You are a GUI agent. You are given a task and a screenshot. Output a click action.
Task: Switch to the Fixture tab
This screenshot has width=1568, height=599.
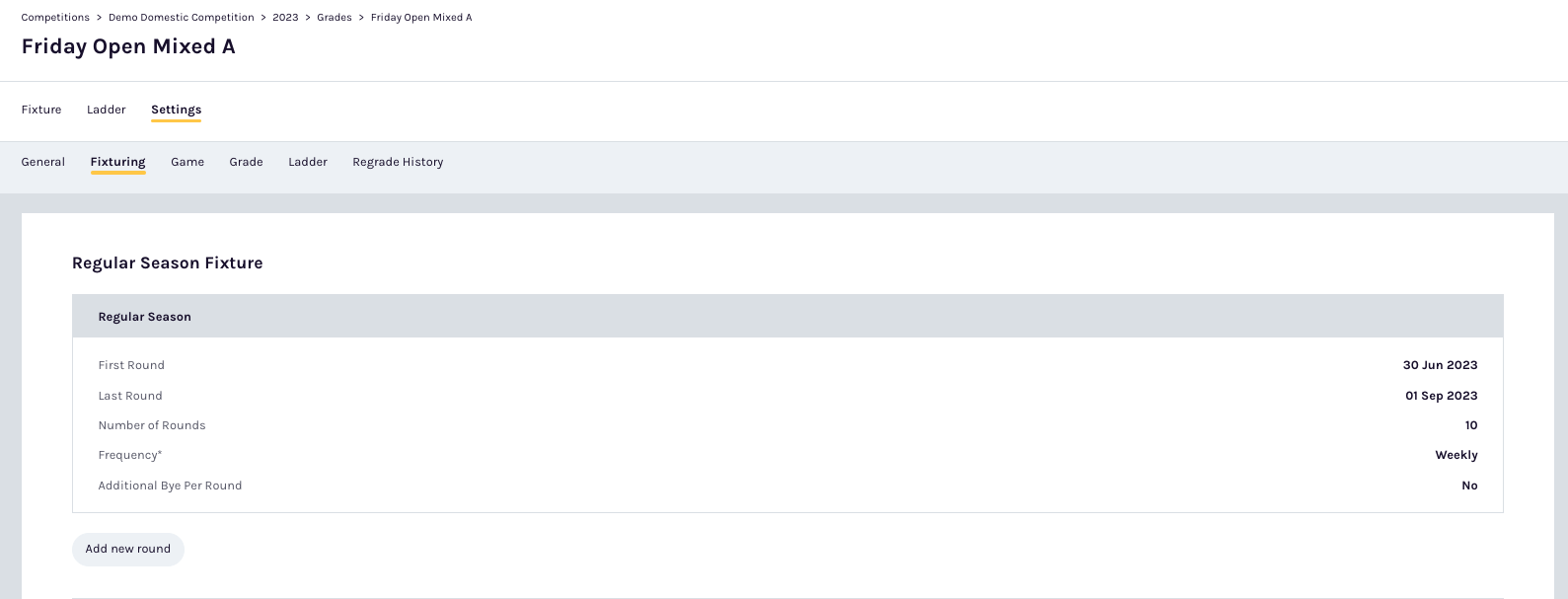(41, 110)
